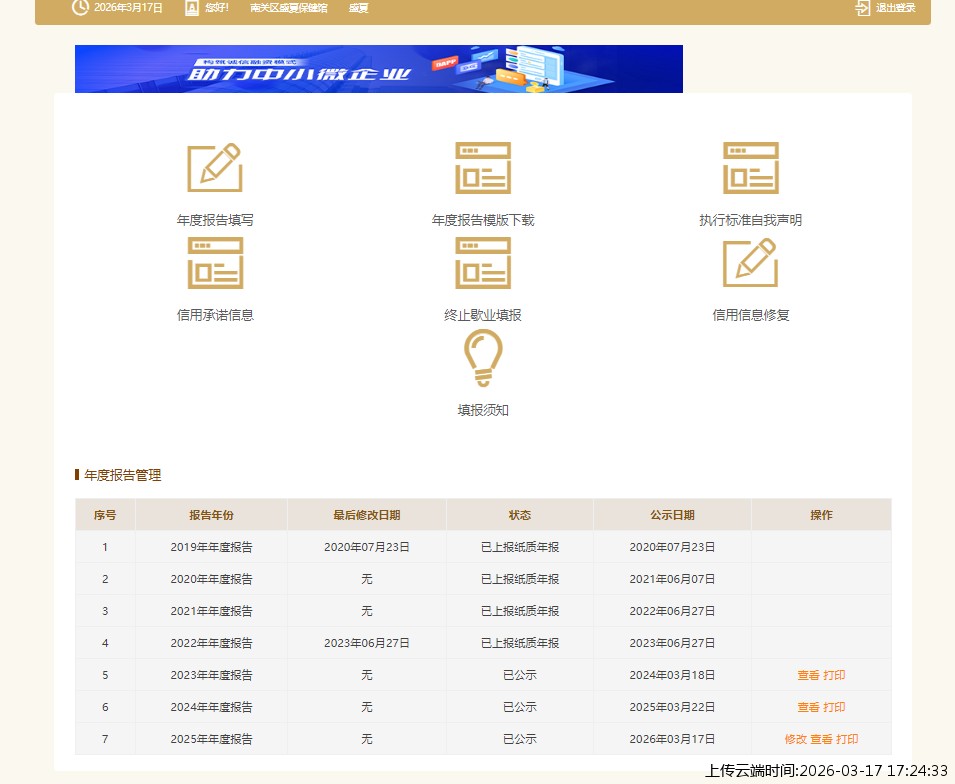Click the 状态 column header
The height and width of the screenshot is (784, 955).
click(x=519, y=515)
